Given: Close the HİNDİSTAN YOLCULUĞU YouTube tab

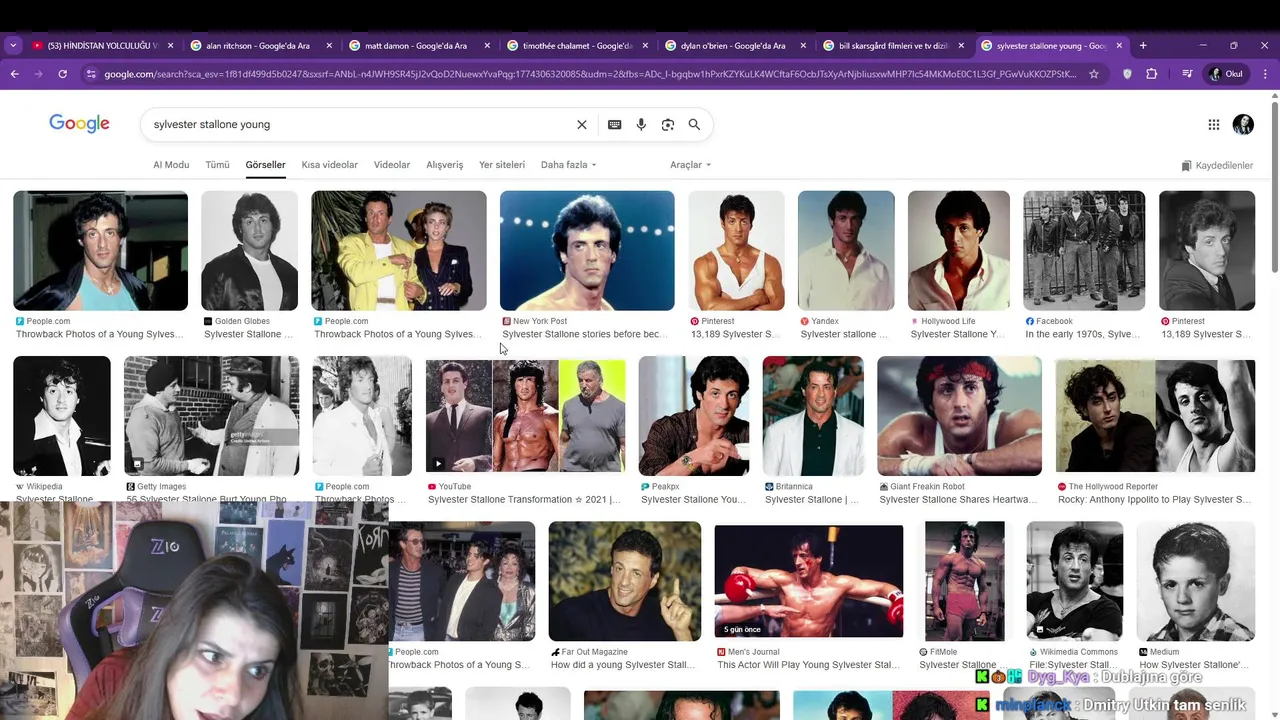Looking at the screenshot, I should click(x=170, y=46).
